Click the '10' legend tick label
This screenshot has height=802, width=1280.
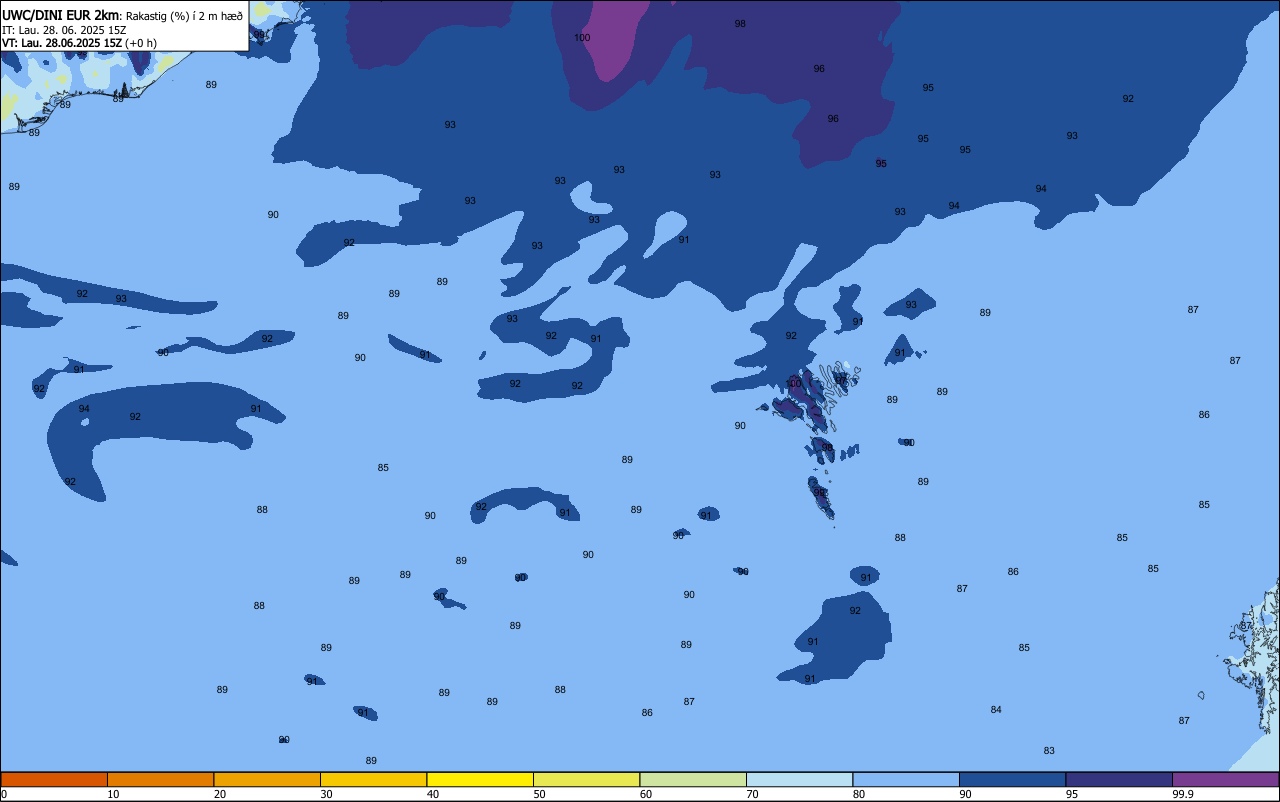pyautogui.click(x=113, y=794)
